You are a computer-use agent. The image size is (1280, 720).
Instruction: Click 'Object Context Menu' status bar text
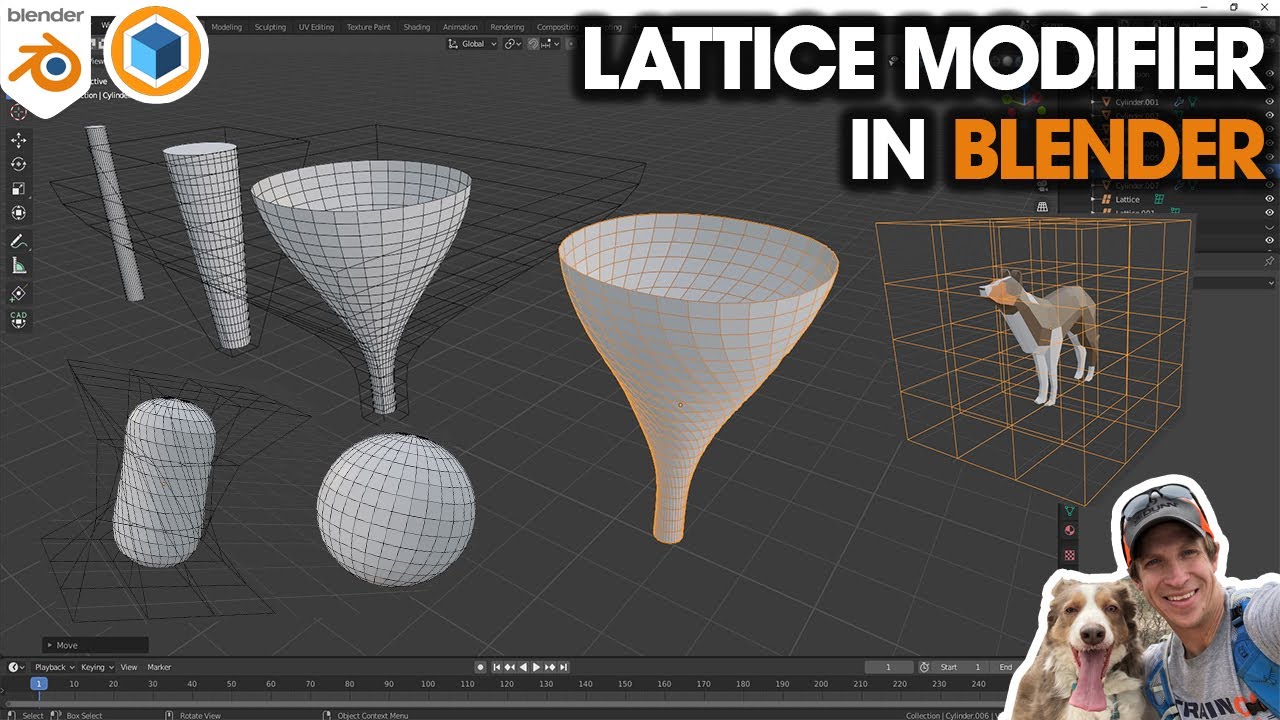tap(371, 715)
